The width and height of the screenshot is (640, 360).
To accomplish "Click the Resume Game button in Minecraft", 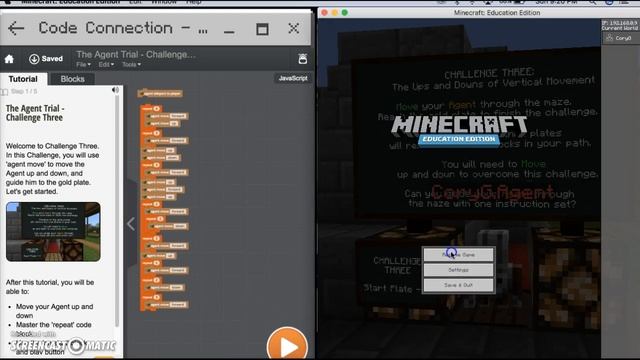I will [x=458, y=255].
